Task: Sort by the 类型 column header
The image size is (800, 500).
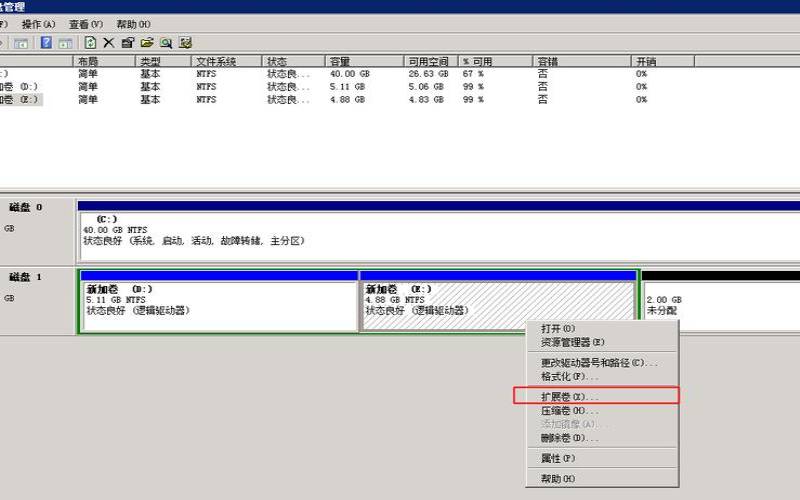Action: pyautogui.click(x=163, y=61)
